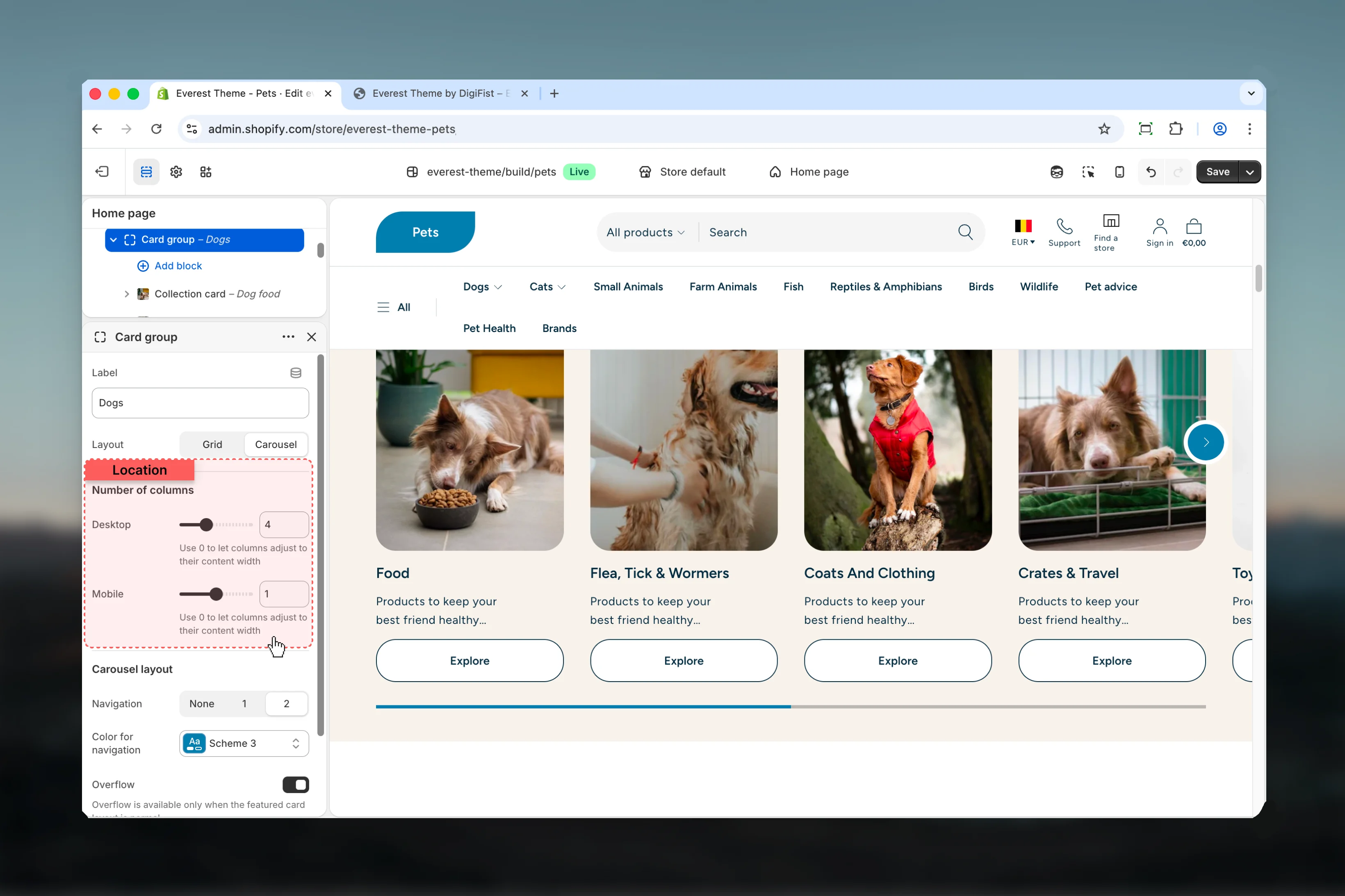Select Grid layout option
1345x896 pixels.
pyautogui.click(x=212, y=444)
